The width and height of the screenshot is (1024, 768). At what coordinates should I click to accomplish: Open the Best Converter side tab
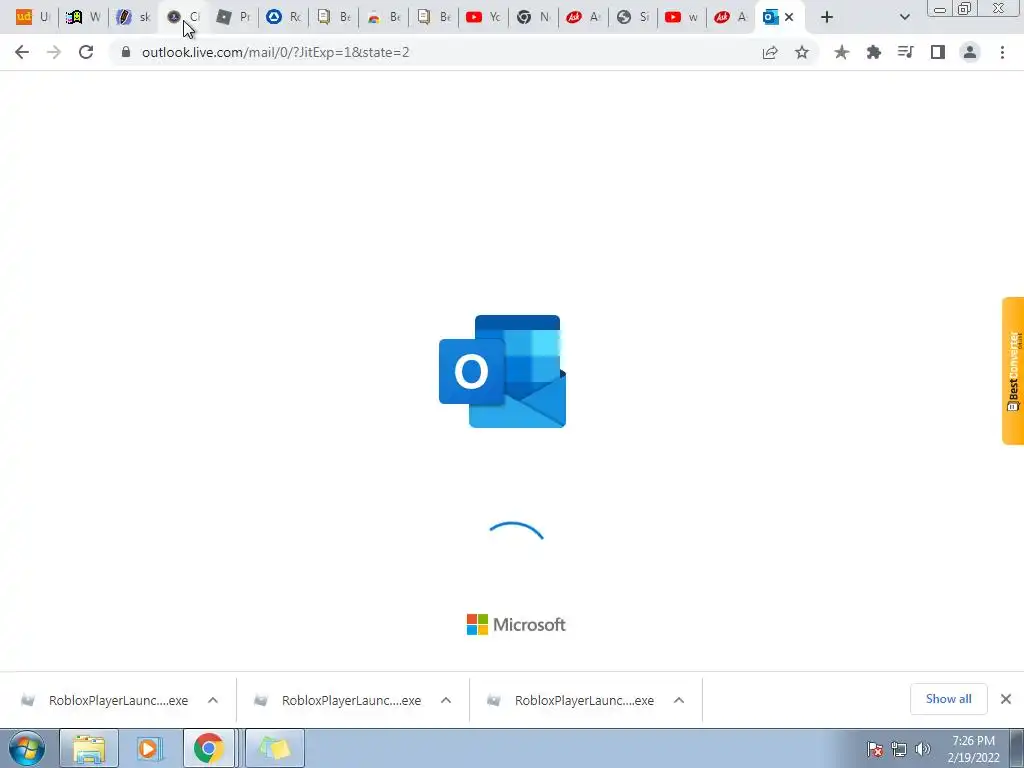1013,371
